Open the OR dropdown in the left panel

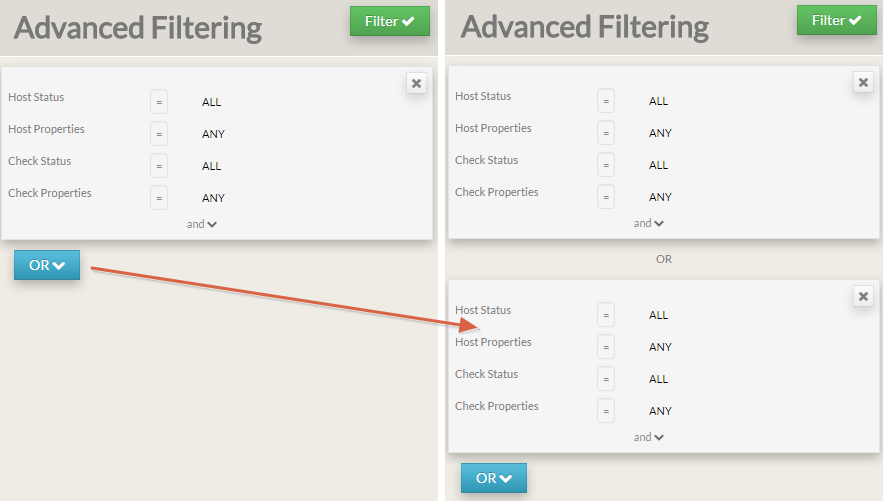click(47, 265)
